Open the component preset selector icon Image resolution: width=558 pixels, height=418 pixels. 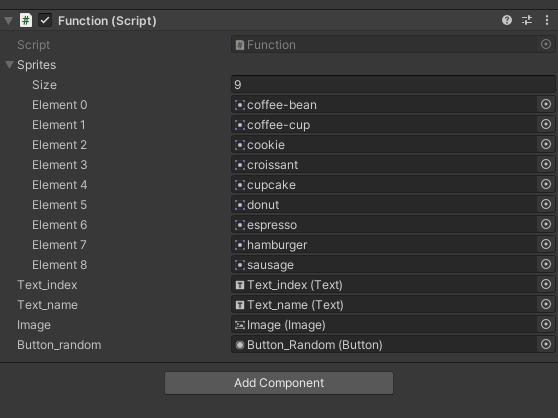[527, 20]
